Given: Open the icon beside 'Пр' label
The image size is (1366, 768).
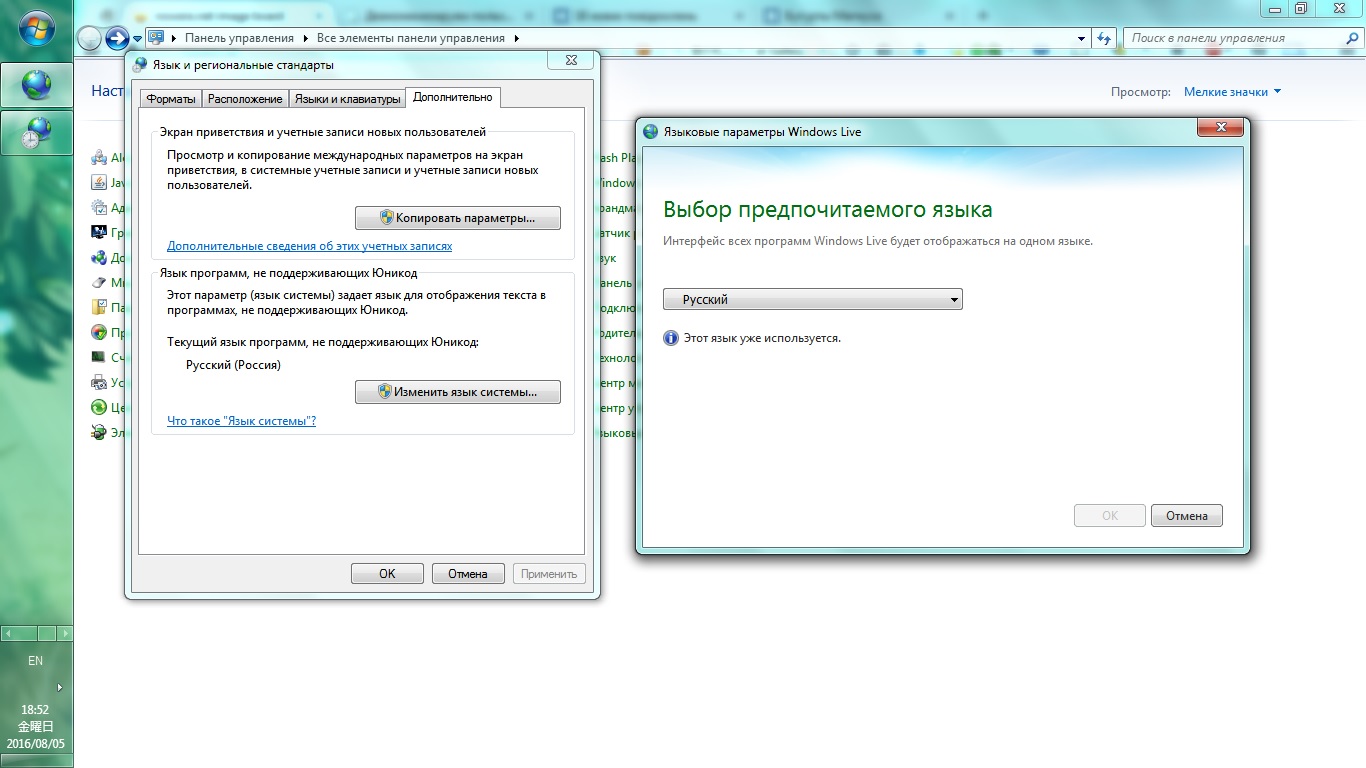Looking at the screenshot, I should (x=99, y=333).
